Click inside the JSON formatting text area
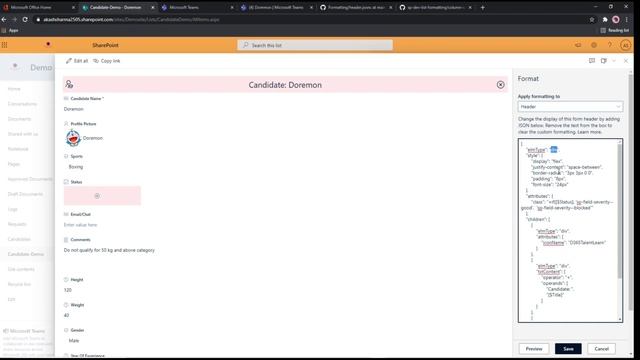Screen dimensions: 640x360 click(x=568, y=231)
